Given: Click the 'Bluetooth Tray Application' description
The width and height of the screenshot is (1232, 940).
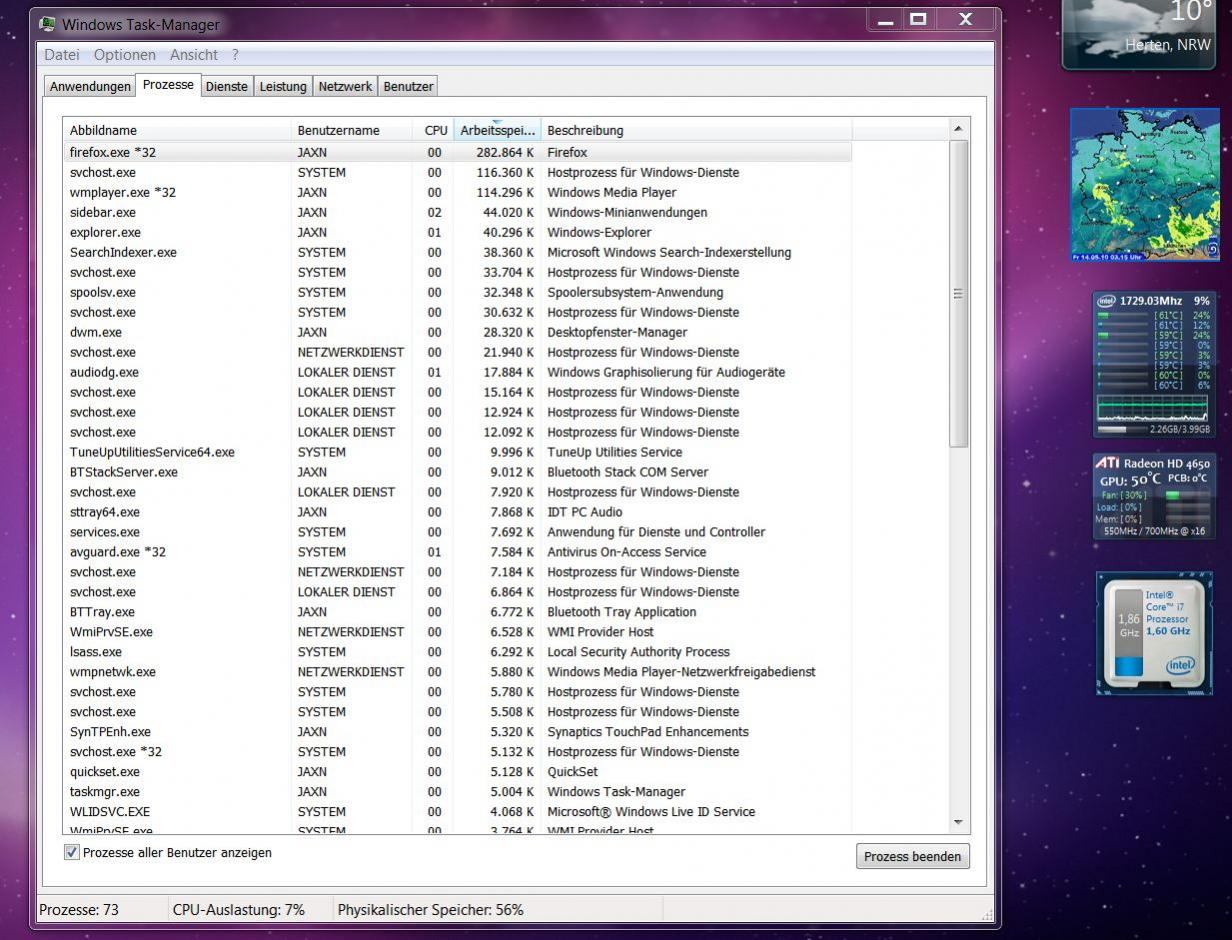Looking at the screenshot, I should 621,612.
